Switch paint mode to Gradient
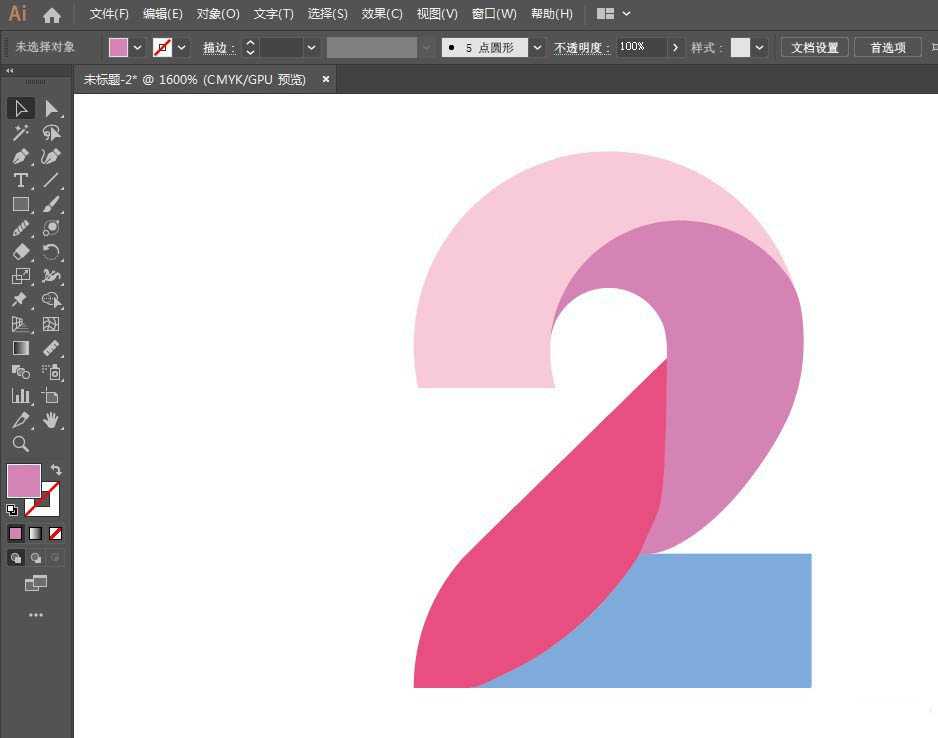938x738 pixels. pos(35,533)
